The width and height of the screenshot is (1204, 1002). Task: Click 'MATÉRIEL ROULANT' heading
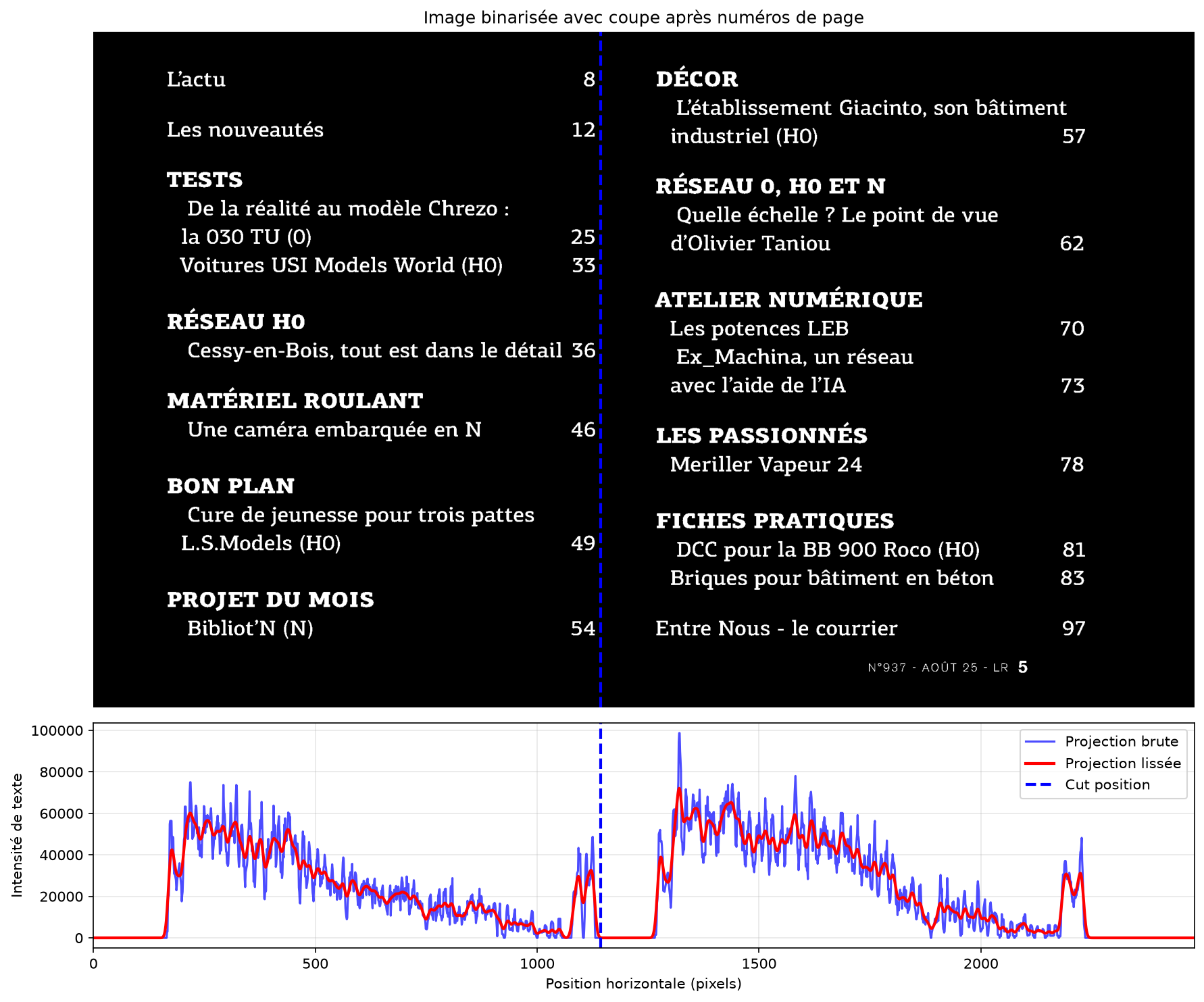(x=295, y=401)
